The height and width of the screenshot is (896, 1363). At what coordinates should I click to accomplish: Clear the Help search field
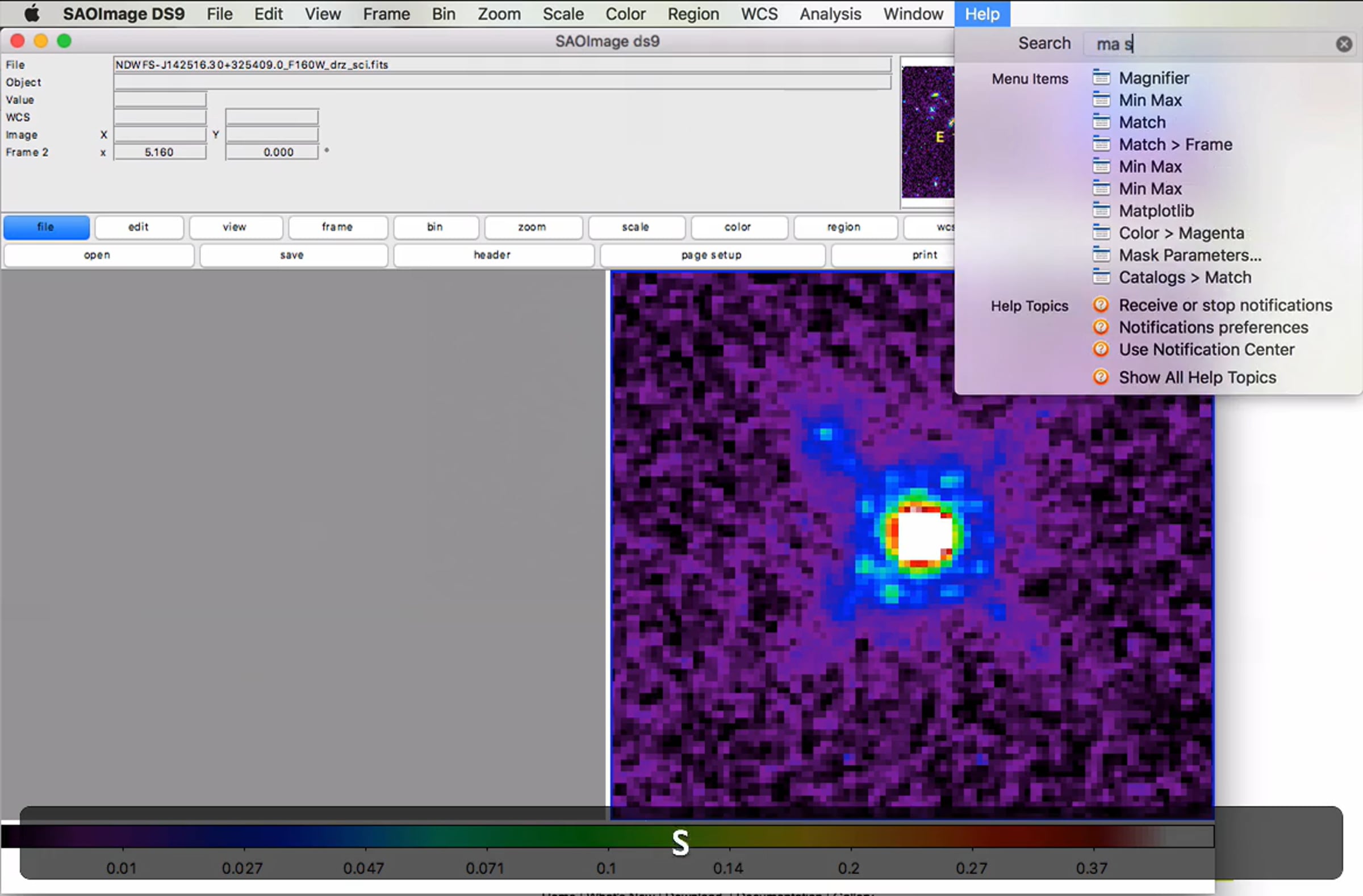tap(1344, 44)
